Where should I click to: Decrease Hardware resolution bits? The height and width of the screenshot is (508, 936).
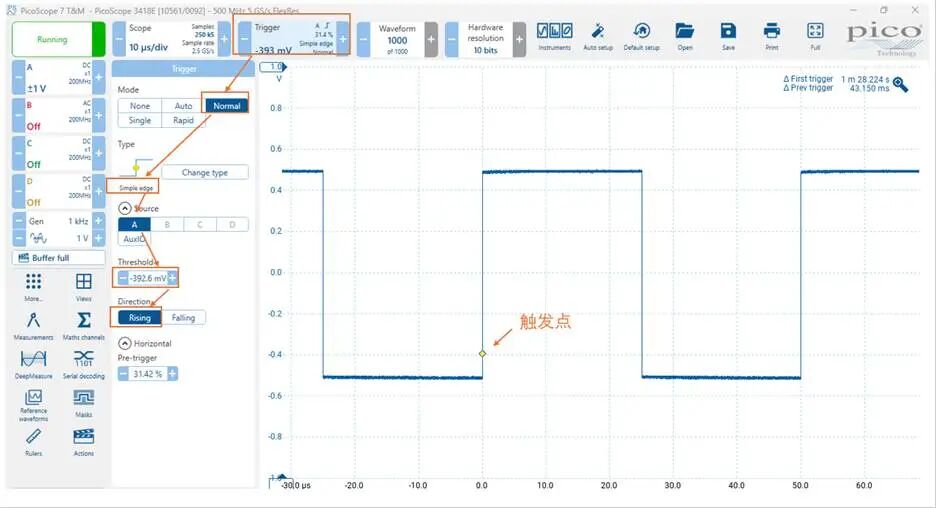point(452,39)
